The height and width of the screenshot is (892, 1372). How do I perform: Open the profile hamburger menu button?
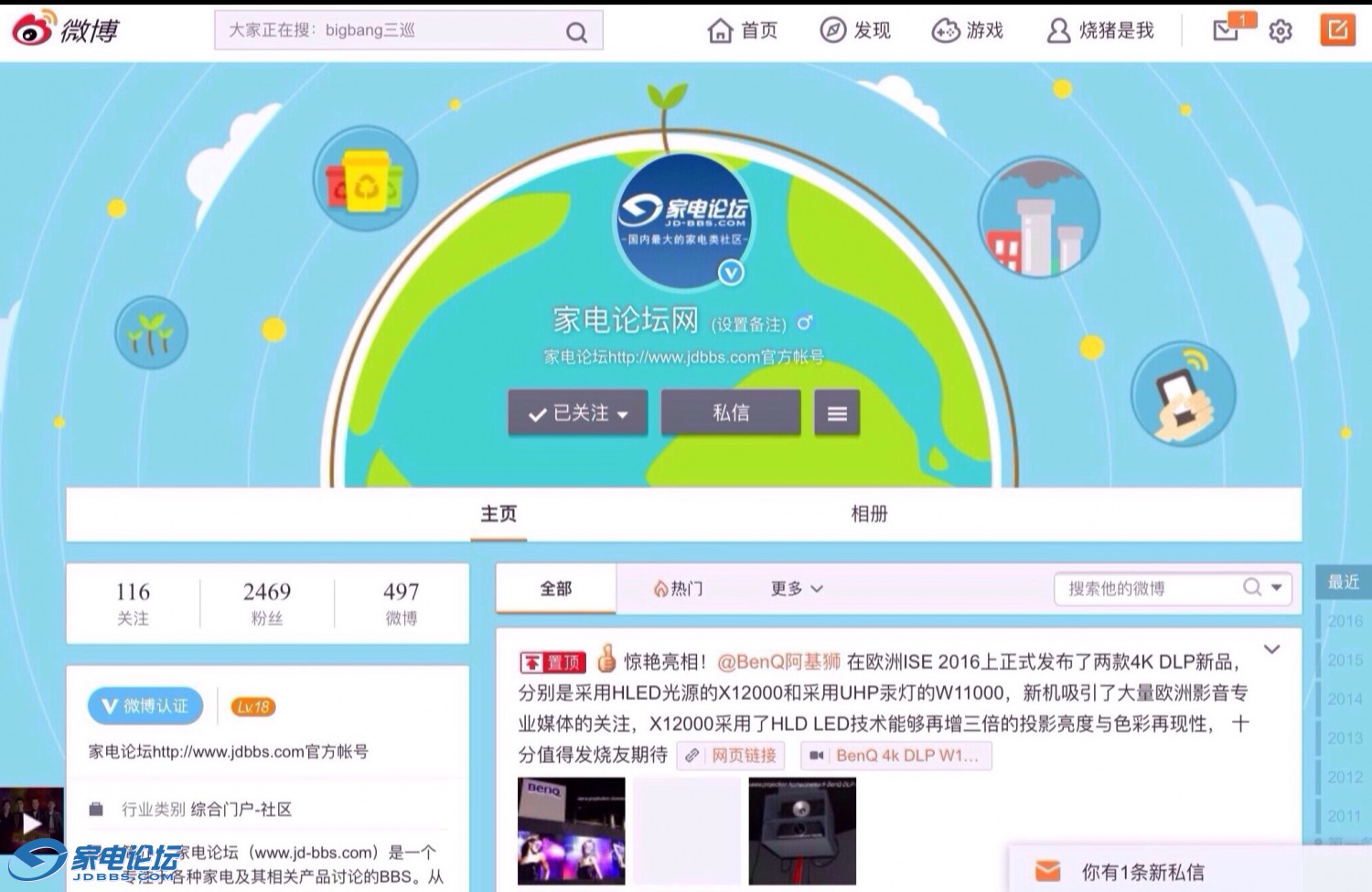(x=837, y=414)
